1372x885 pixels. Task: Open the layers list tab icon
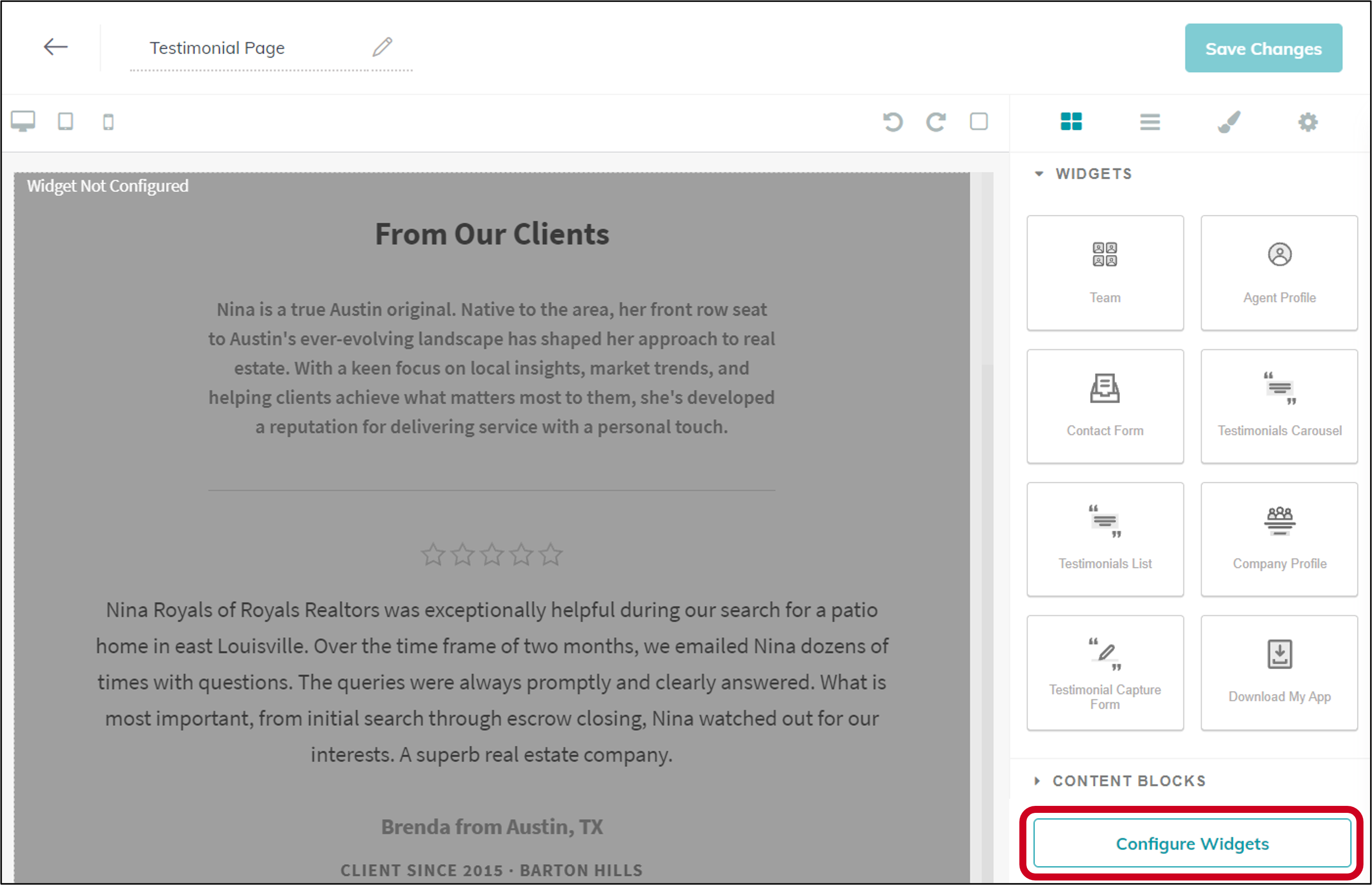pos(1150,122)
